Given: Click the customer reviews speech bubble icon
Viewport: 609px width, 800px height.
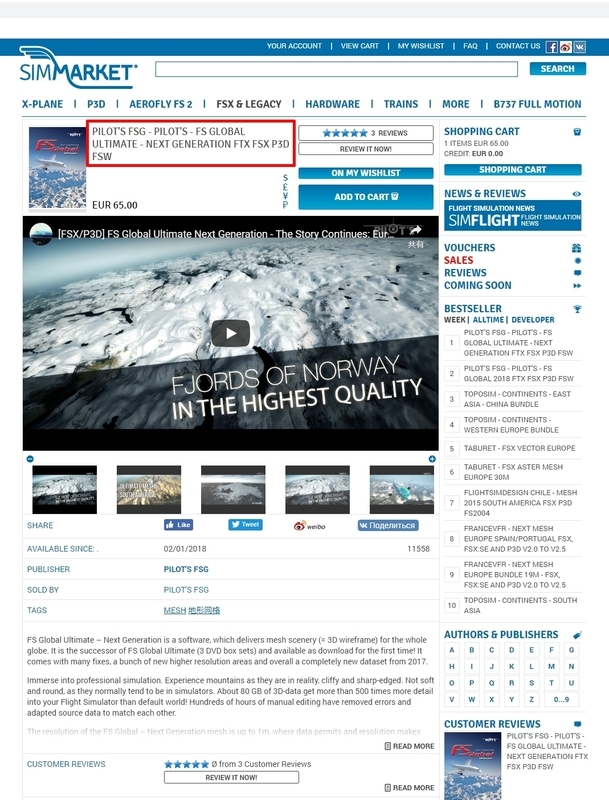Looking at the screenshot, I should (577, 724).
